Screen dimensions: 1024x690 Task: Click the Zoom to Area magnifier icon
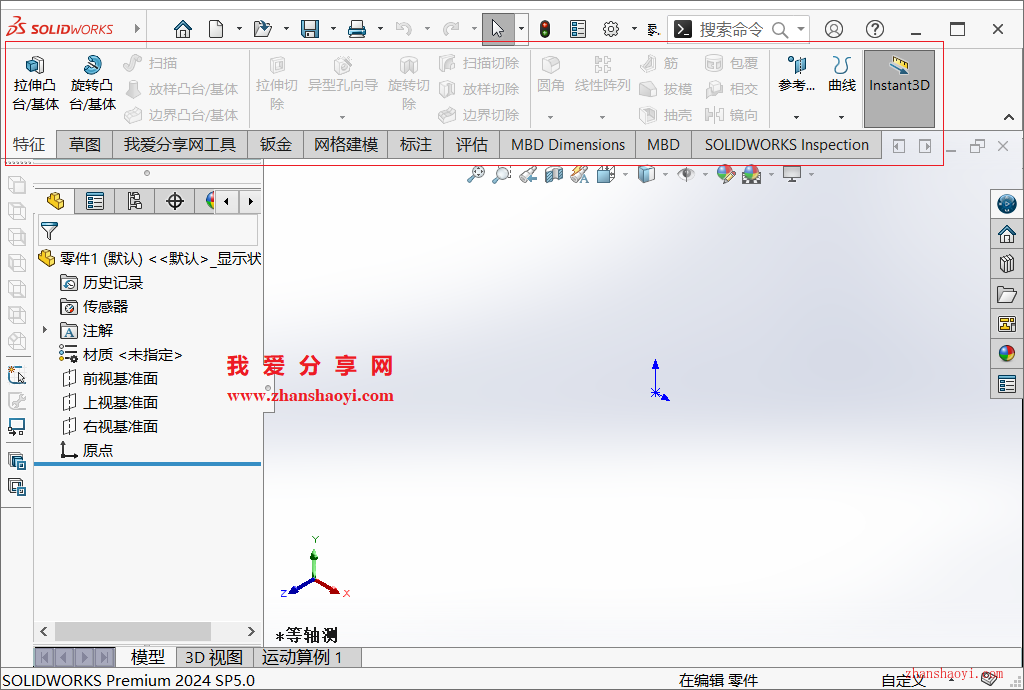point(501,174)
